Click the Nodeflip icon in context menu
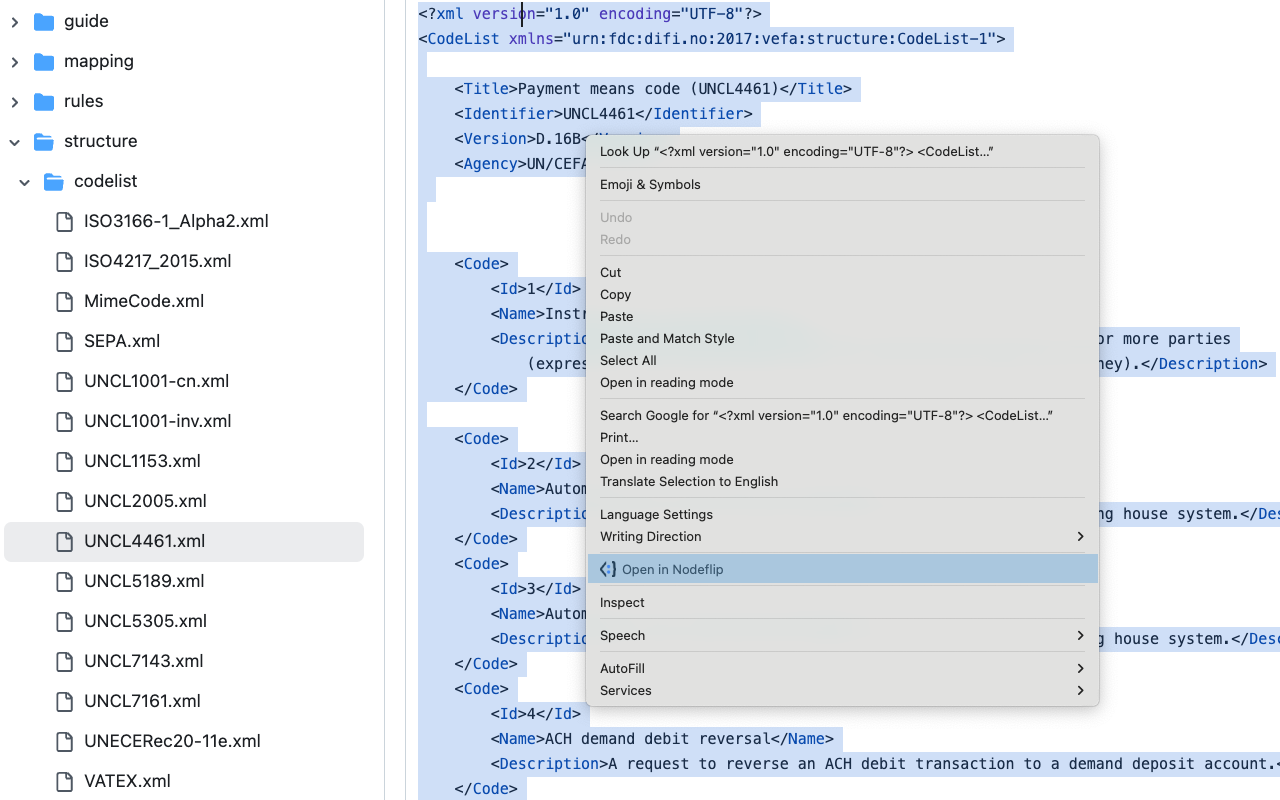Viewport: 1280px width, 800px height. [x=608, y=569]
